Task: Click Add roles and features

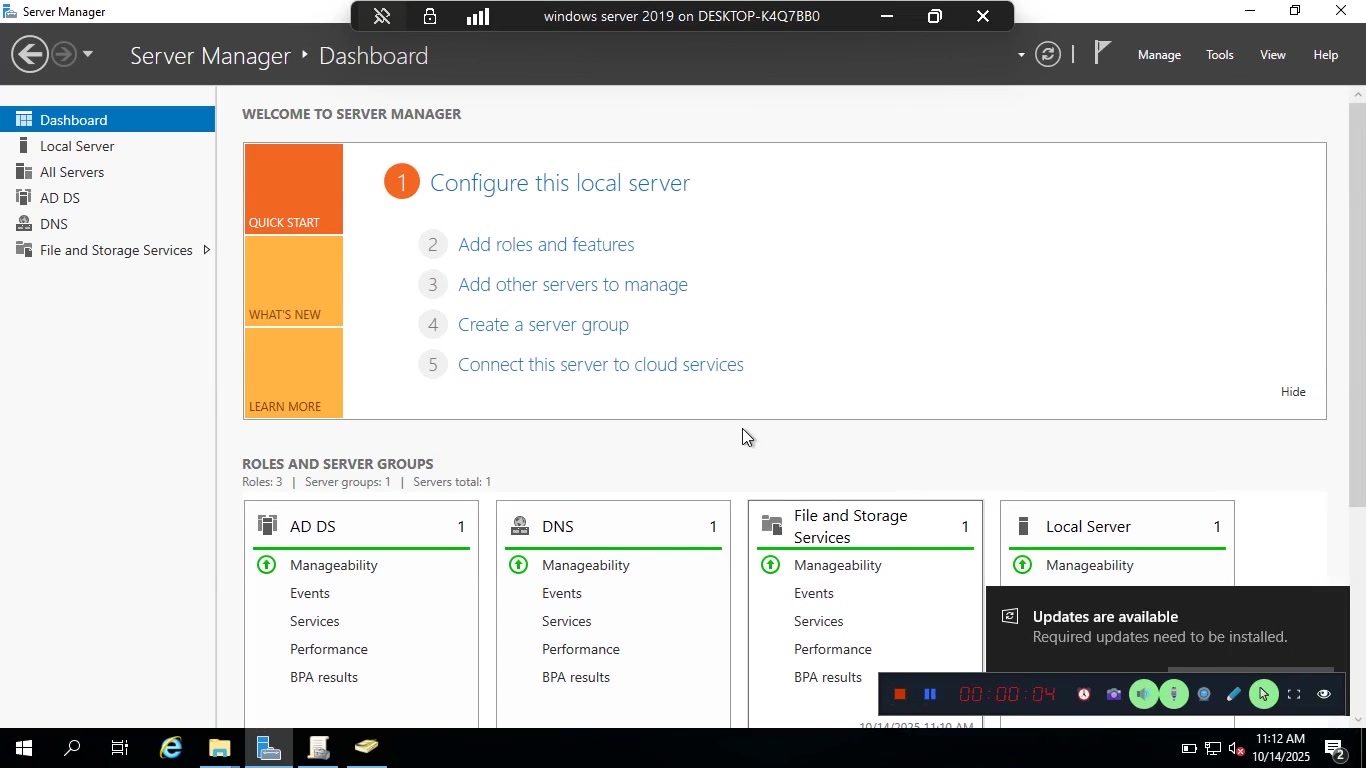Action: (x=546, y=245)
